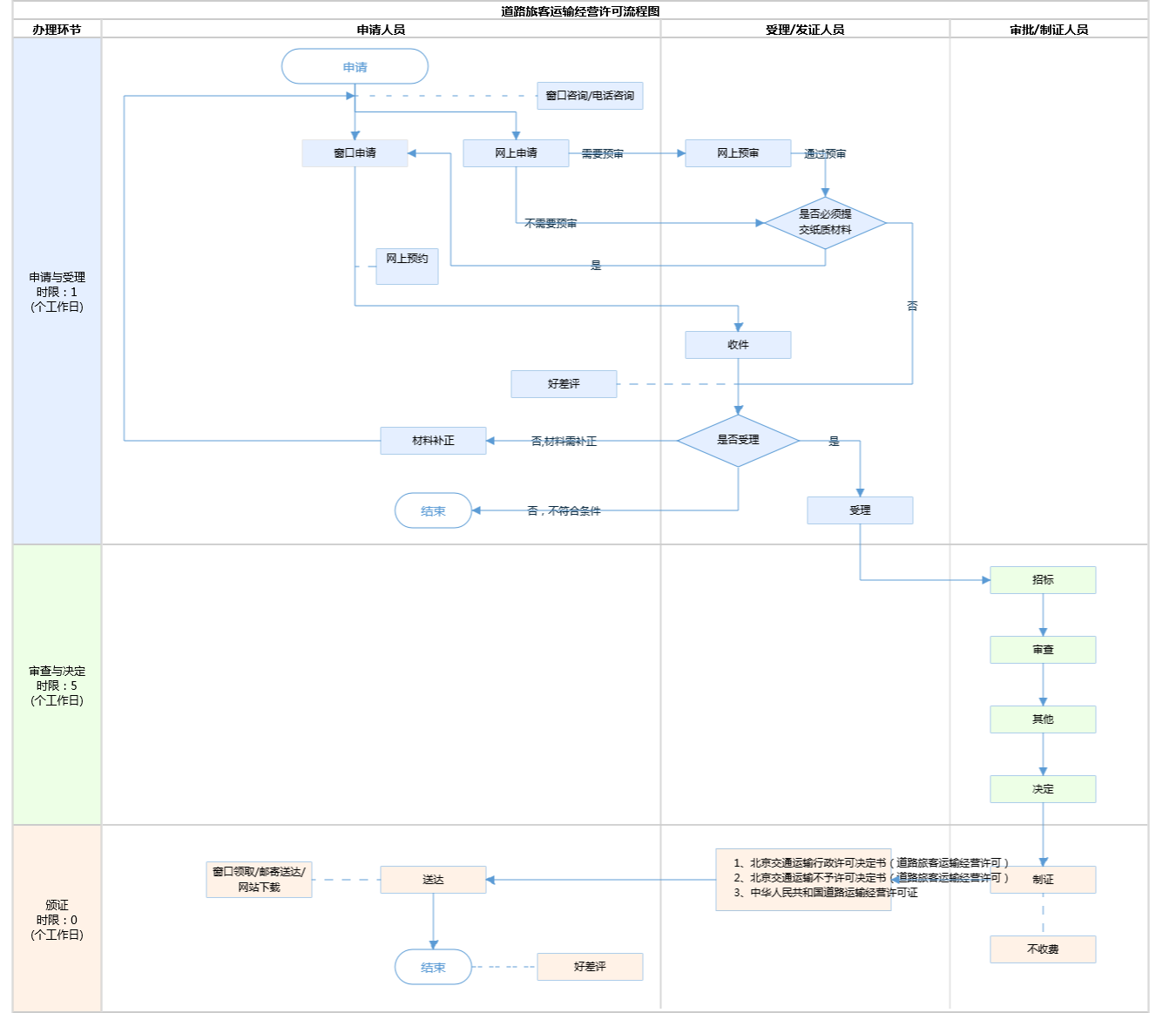Select the green 招标 step box
The height and width of the screenshot is (1013, 1176).
pos(1043,580)
